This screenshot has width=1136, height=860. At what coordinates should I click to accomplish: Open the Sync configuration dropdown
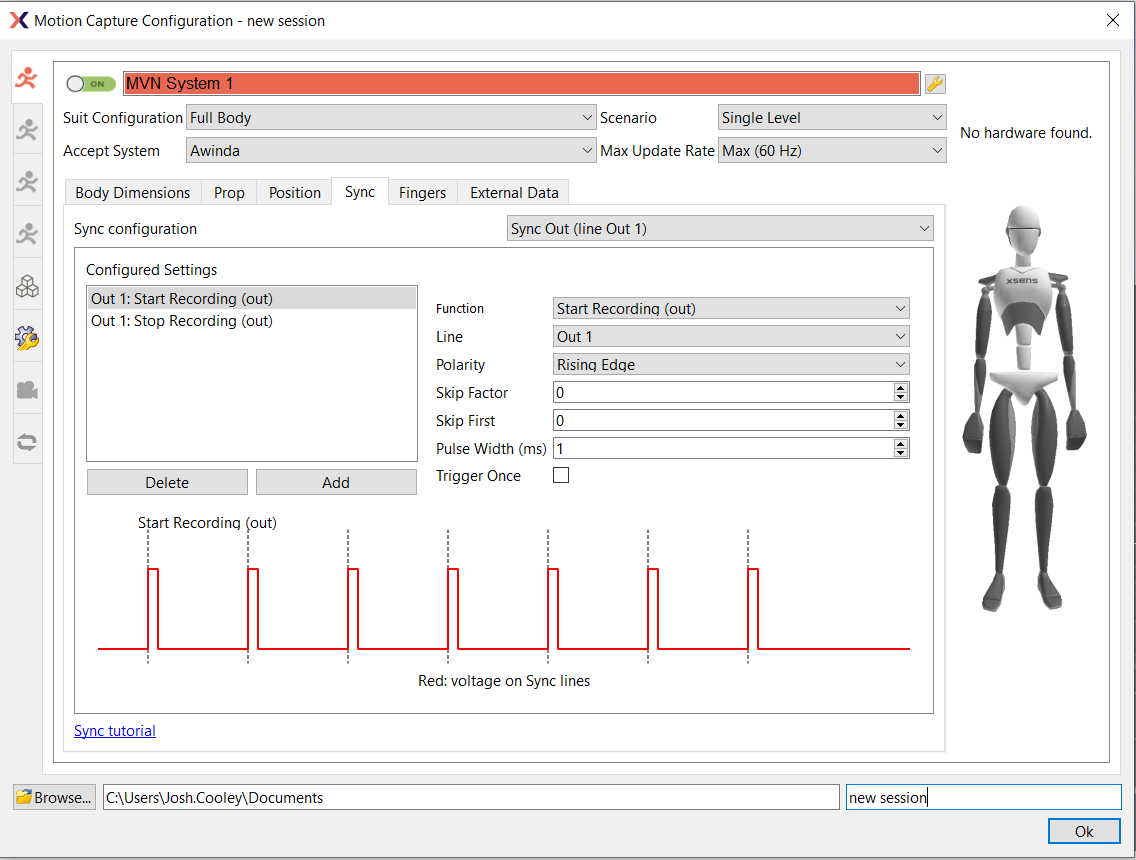pyautogui.click(x=720, y=228)
